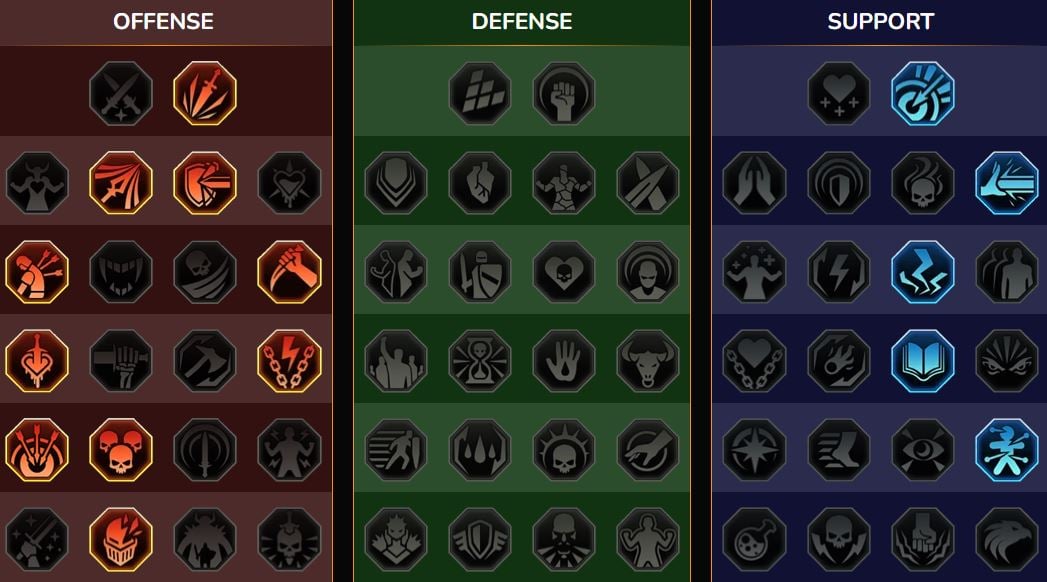Select the triple skull offense mastery
This screenshot has height=582, width=1047.
pos(121,450)
